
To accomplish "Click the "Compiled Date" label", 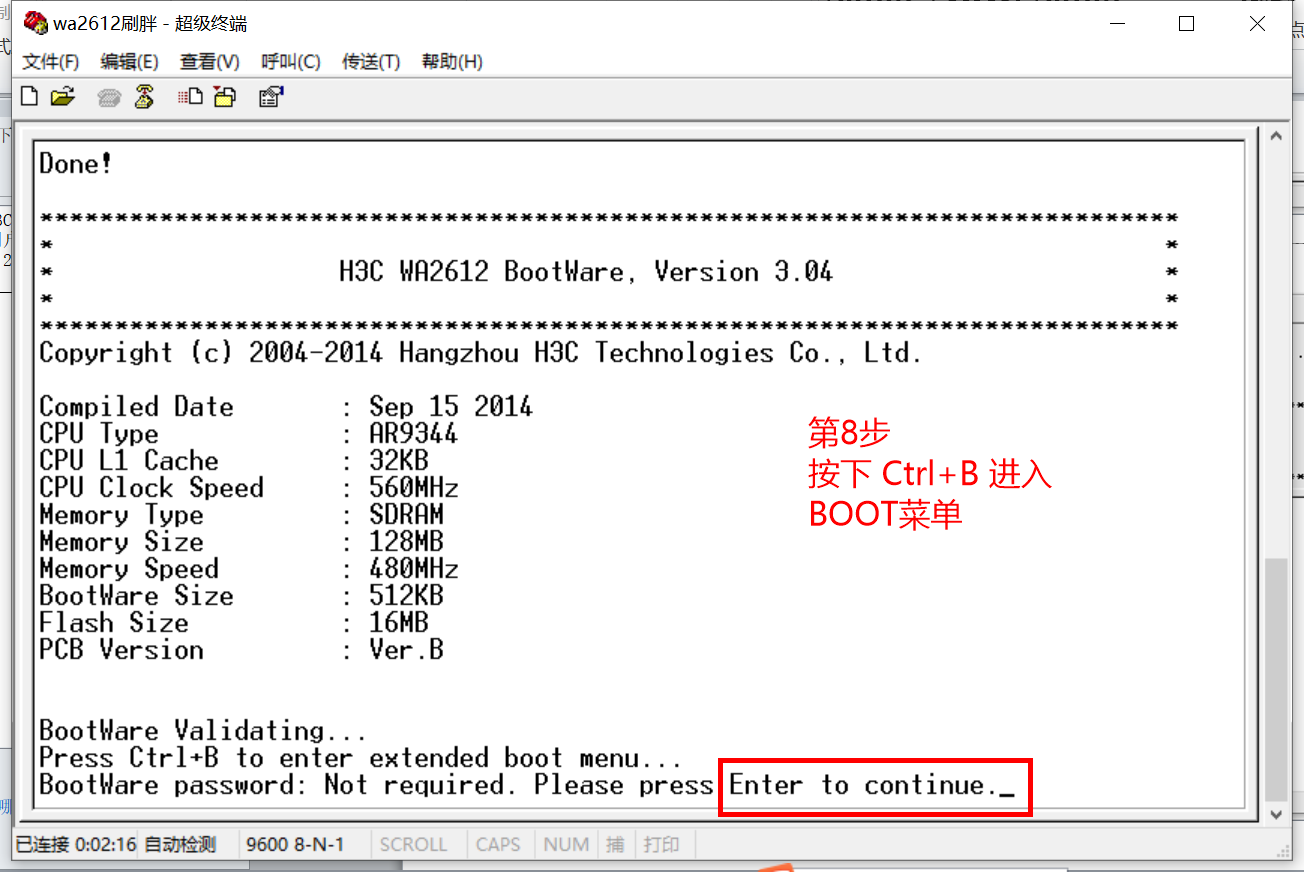I will (136, 407).
